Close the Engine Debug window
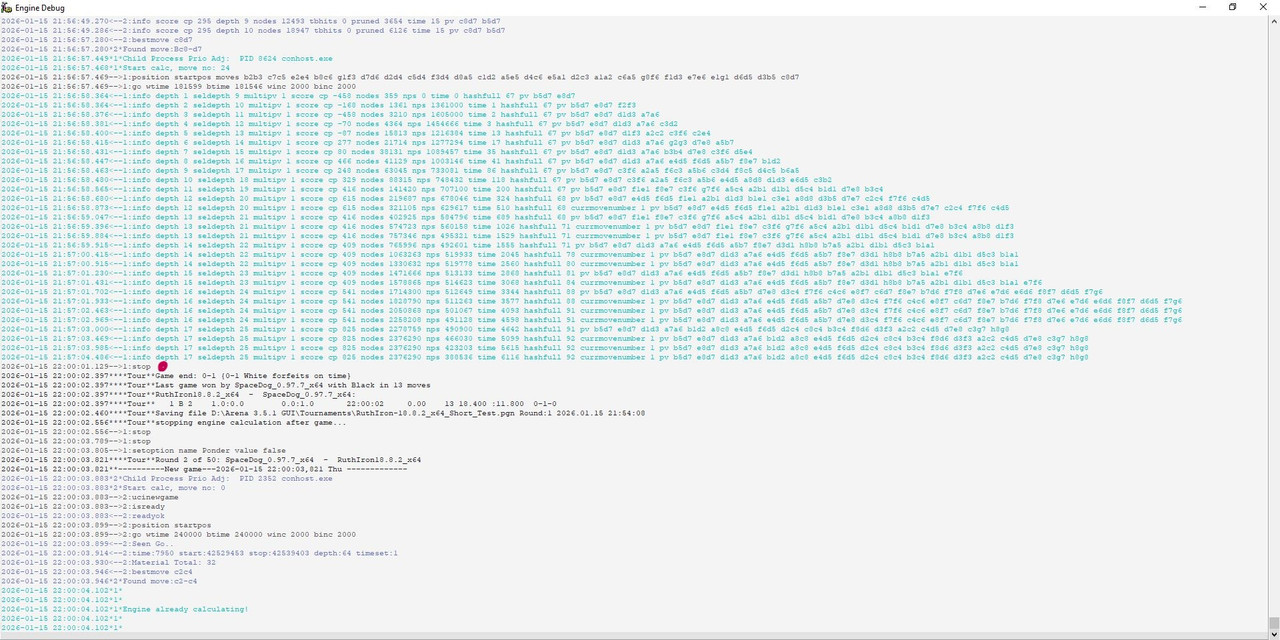Viewport: 1280px width, 640px height. click(x=1263, y=7)
